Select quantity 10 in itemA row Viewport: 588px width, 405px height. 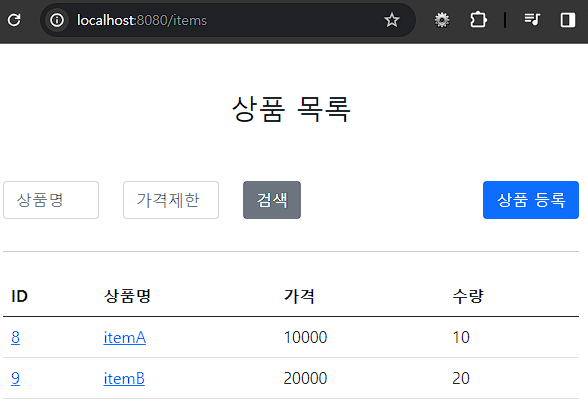point(461,338)
